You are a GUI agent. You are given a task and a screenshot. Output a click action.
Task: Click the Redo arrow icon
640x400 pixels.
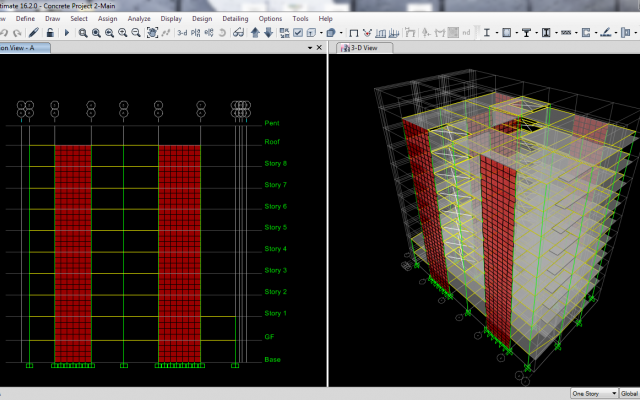point(17,33)
